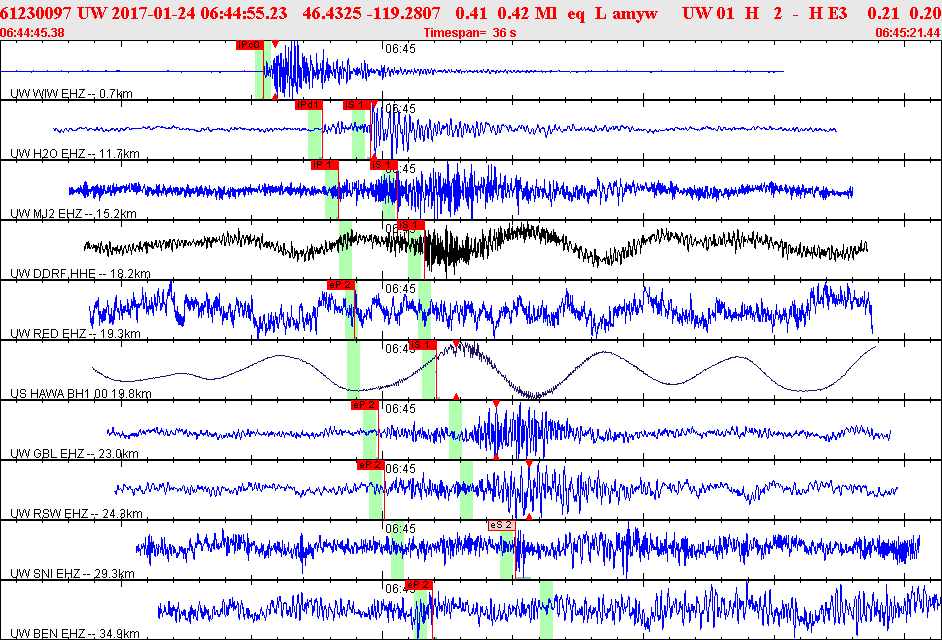
Task: Select the eP 2 pick on GBL trace
Action: (364, 405)
